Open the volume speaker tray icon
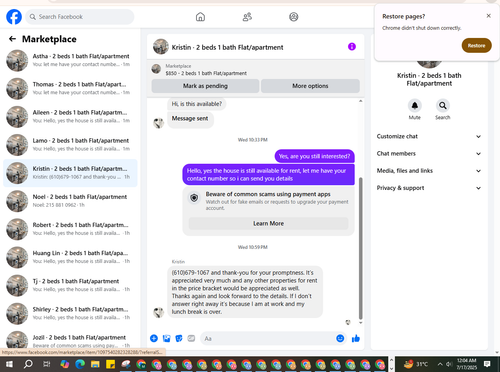Viewport: 500px width, 372px height. (449, 364)
